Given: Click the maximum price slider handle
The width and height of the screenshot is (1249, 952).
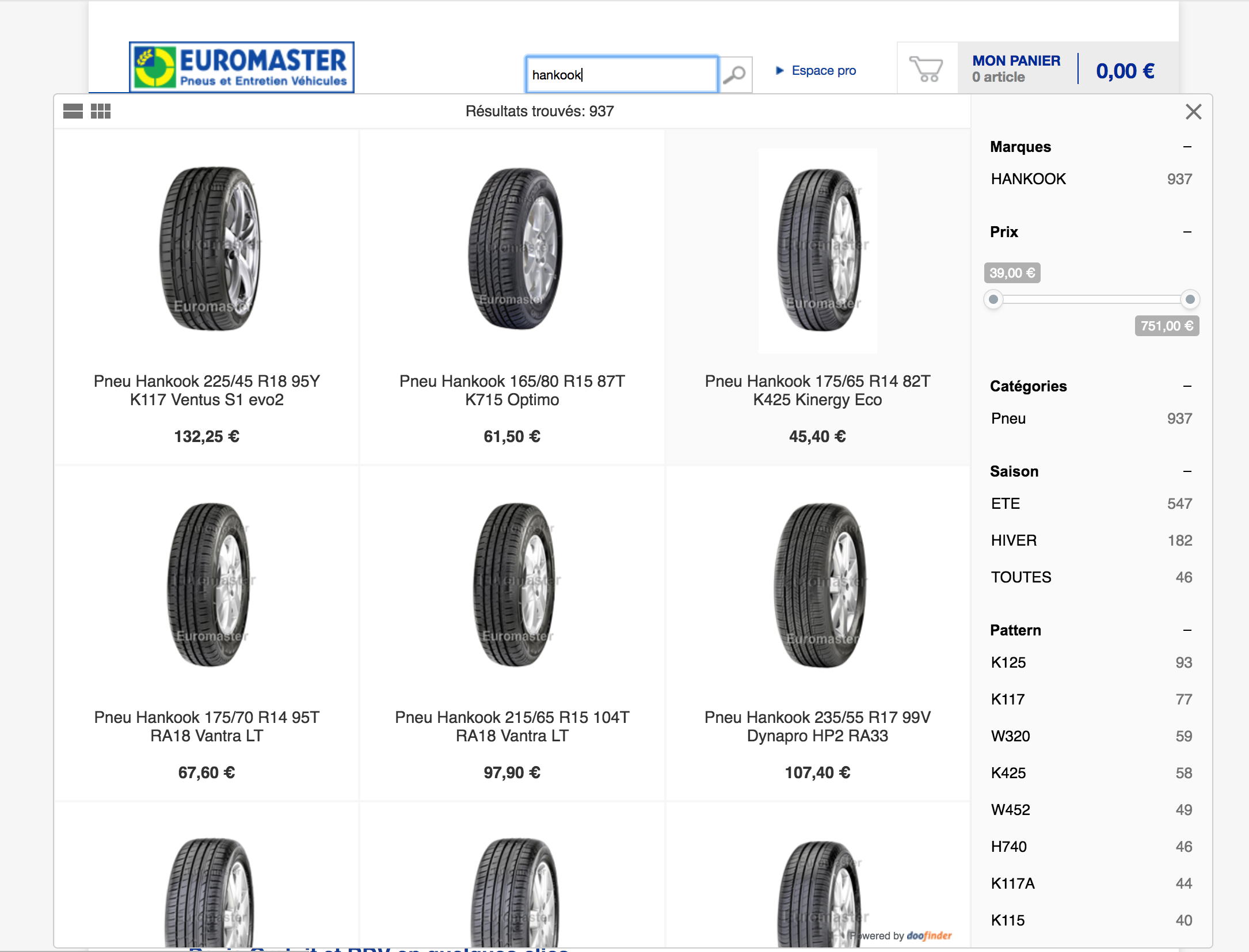Looking at the screenshot, I should point(1190,299).
